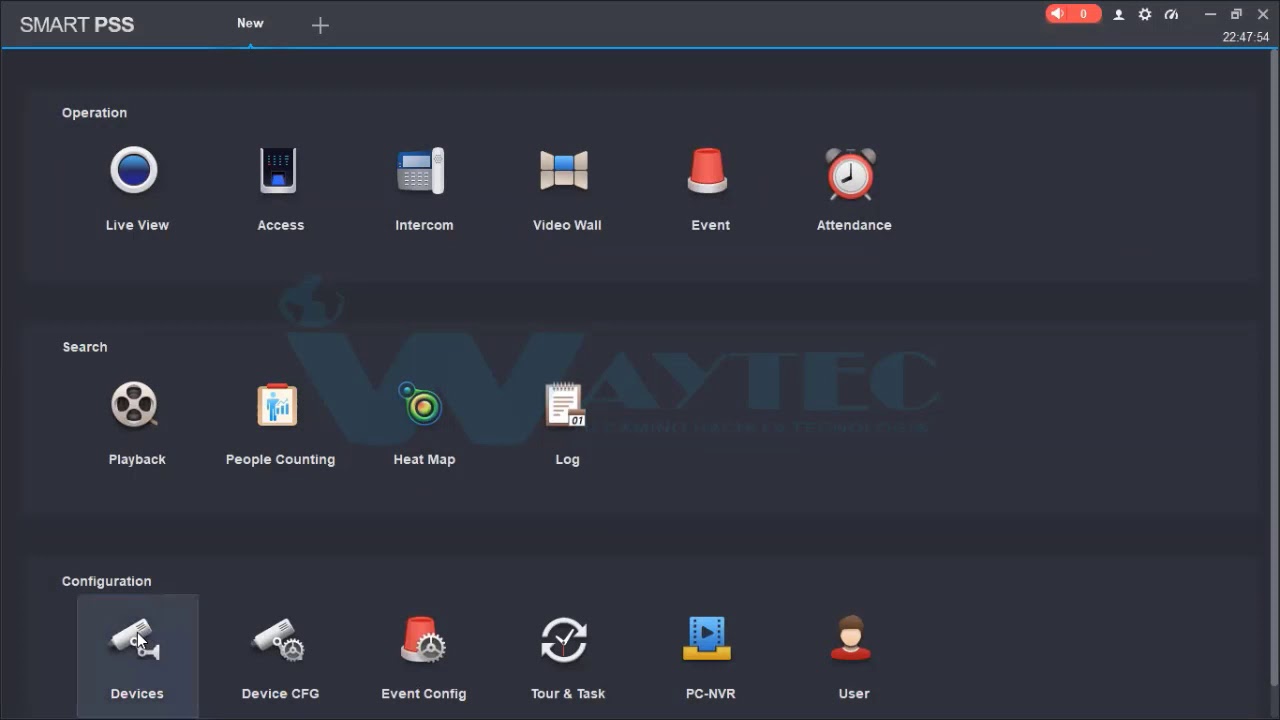Switch to the New tab

pyautogui.click(x=250, y=23)
